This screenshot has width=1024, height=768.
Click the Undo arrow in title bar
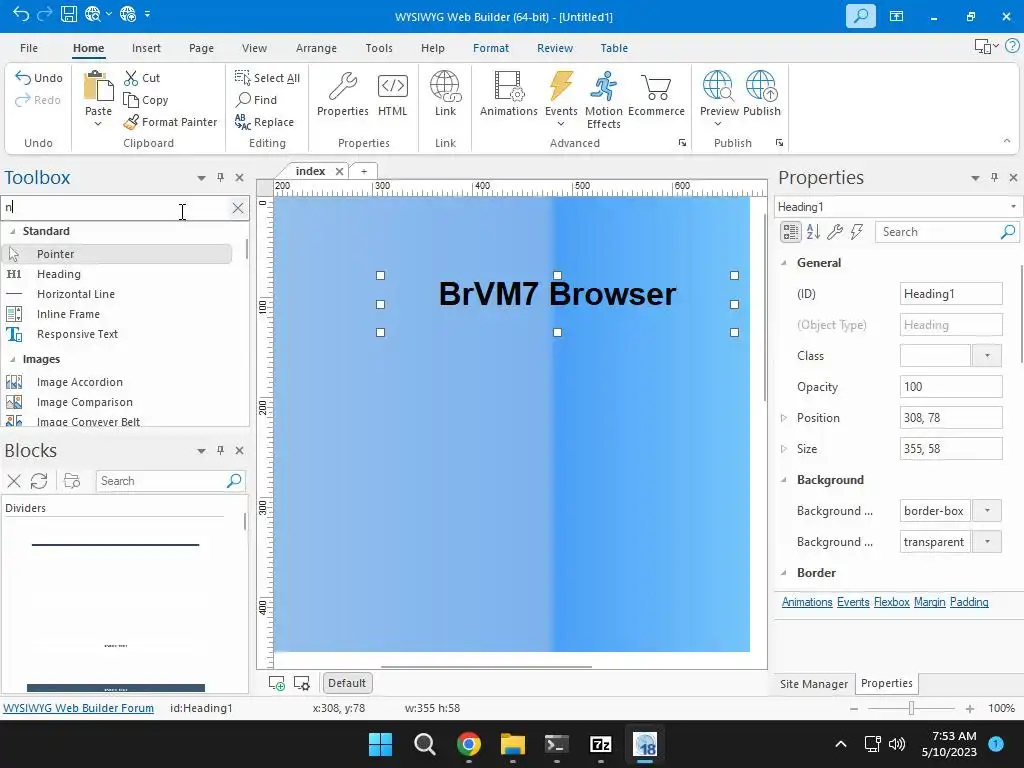[x=20, y=14]
